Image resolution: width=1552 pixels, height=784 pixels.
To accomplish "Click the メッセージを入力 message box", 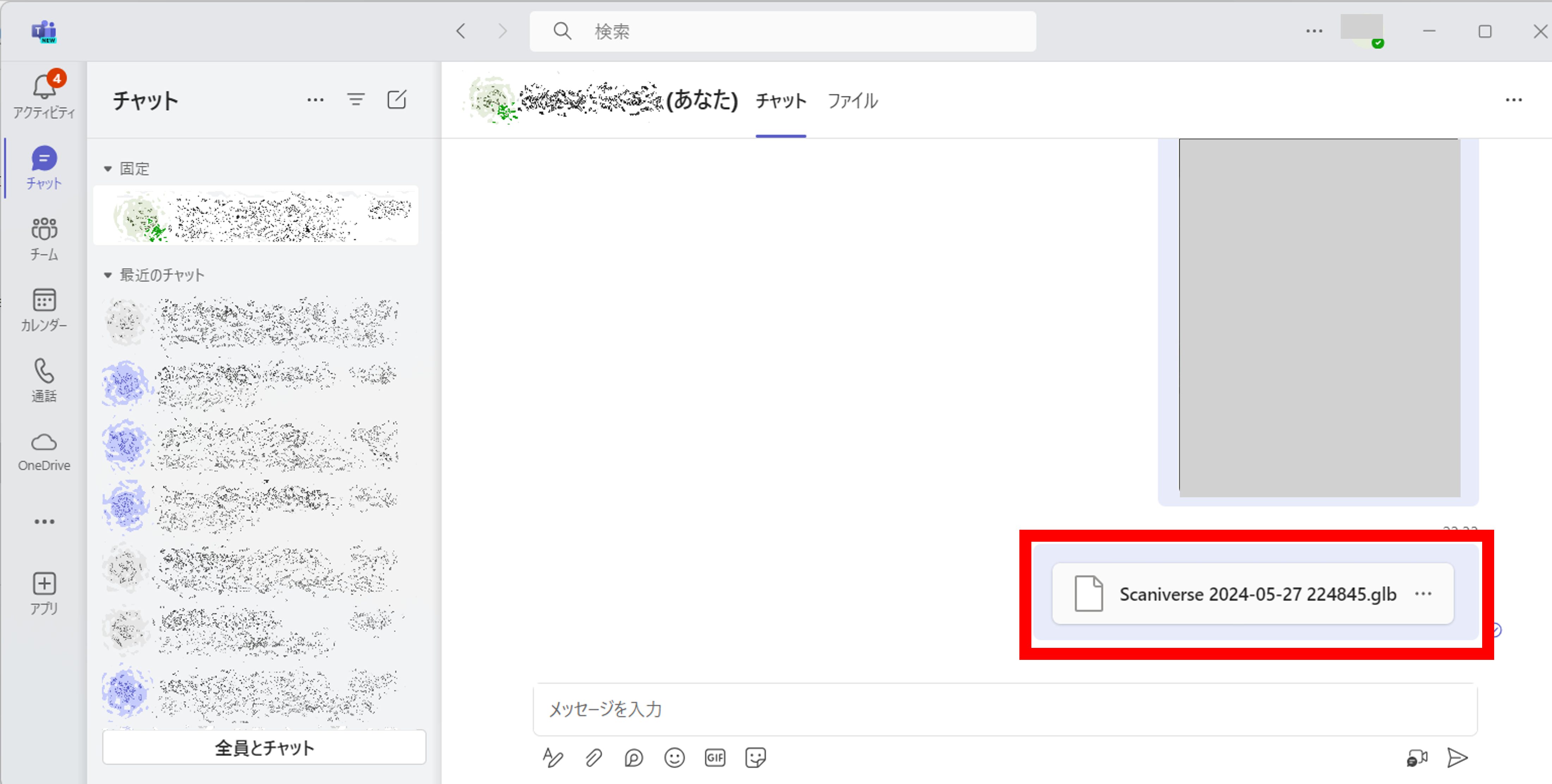I will tap(1004, 709).
